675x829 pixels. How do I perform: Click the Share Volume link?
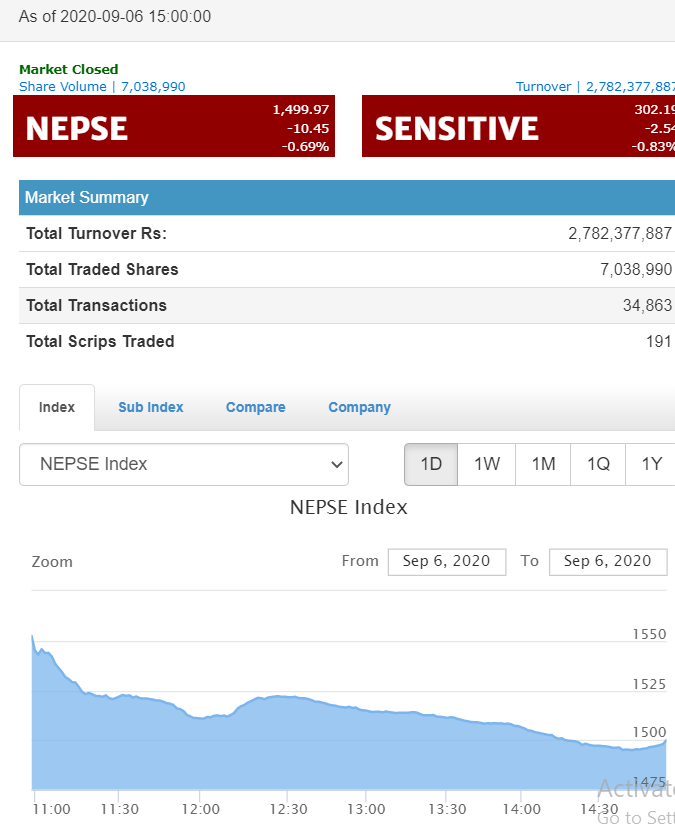pos(102,87)
